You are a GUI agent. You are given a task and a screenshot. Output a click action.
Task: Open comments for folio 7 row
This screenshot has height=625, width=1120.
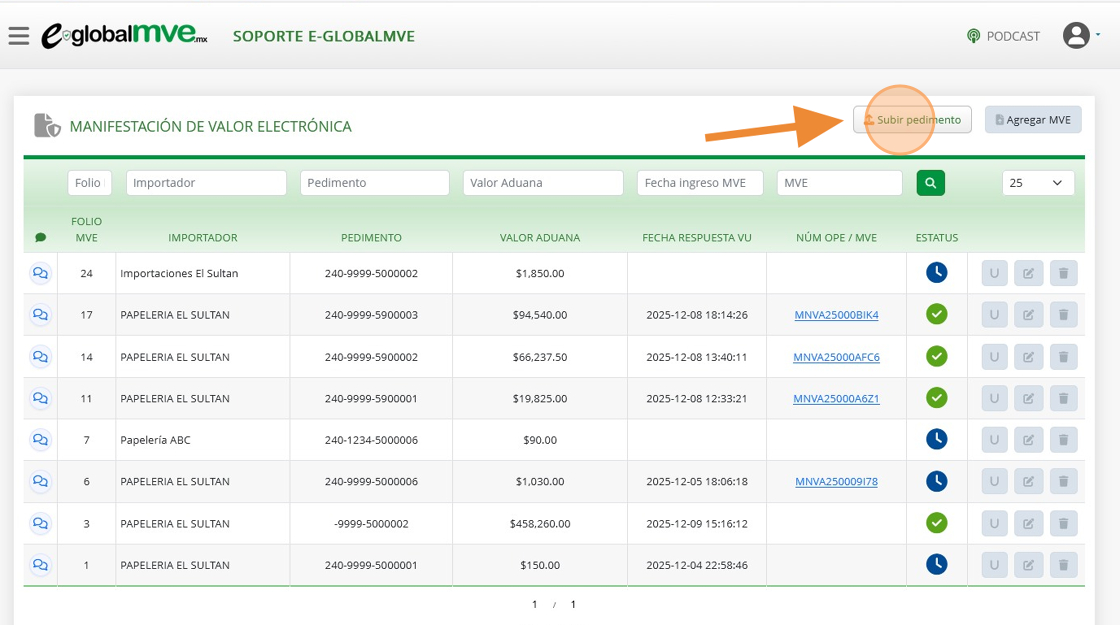41,440
